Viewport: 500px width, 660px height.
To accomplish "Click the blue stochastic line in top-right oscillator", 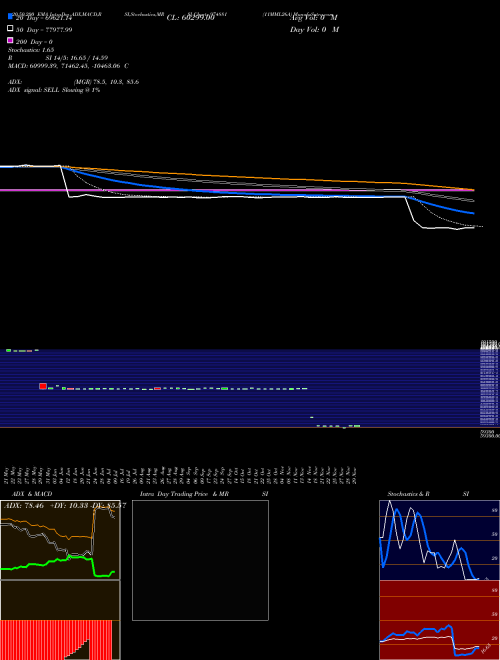I will point(429,543).
